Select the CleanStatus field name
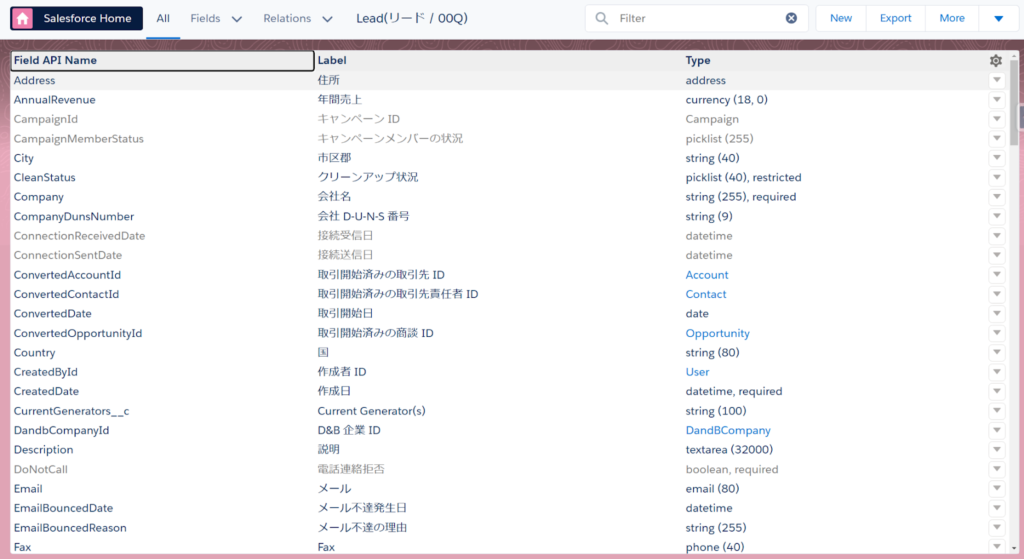The width and height of the screenshot is (1024, 559). 44,178
